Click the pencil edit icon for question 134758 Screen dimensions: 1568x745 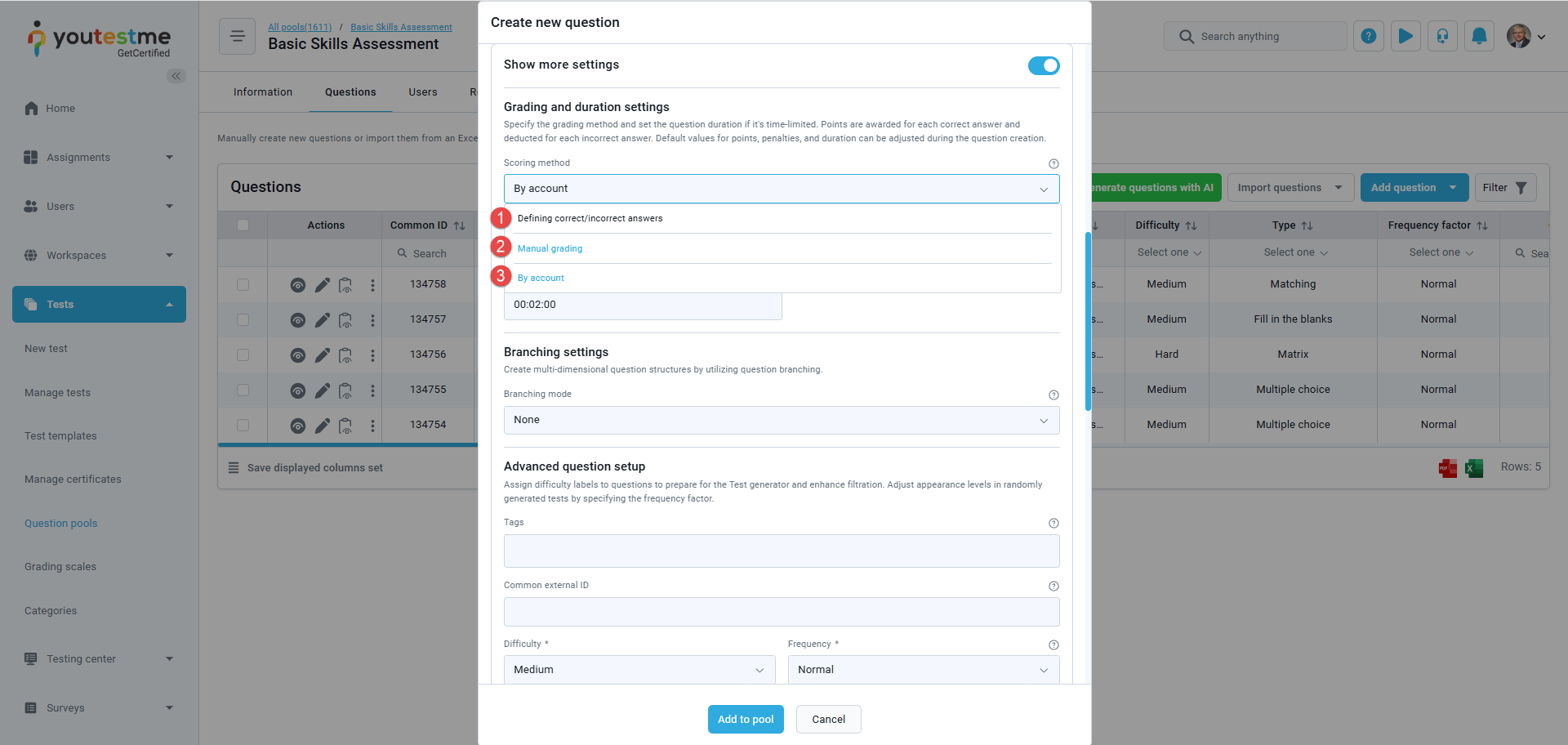323,284
